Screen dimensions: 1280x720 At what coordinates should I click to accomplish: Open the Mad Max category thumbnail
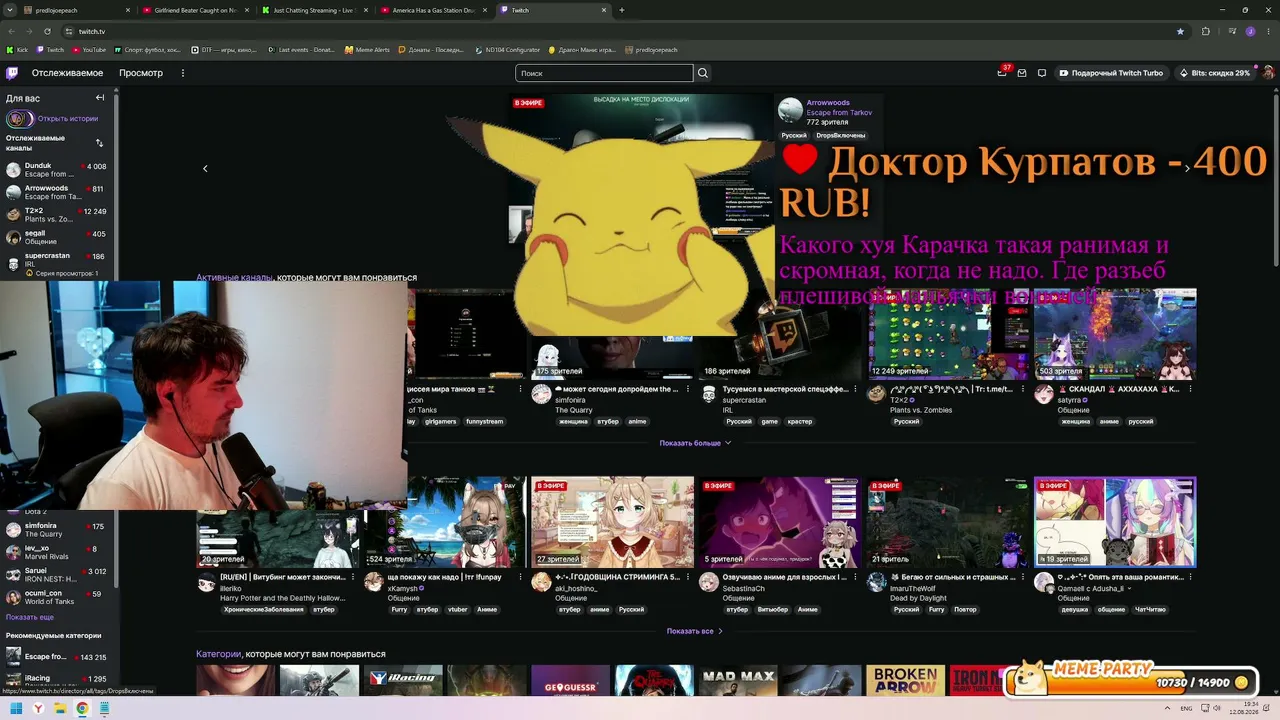[x=738, y=680]
